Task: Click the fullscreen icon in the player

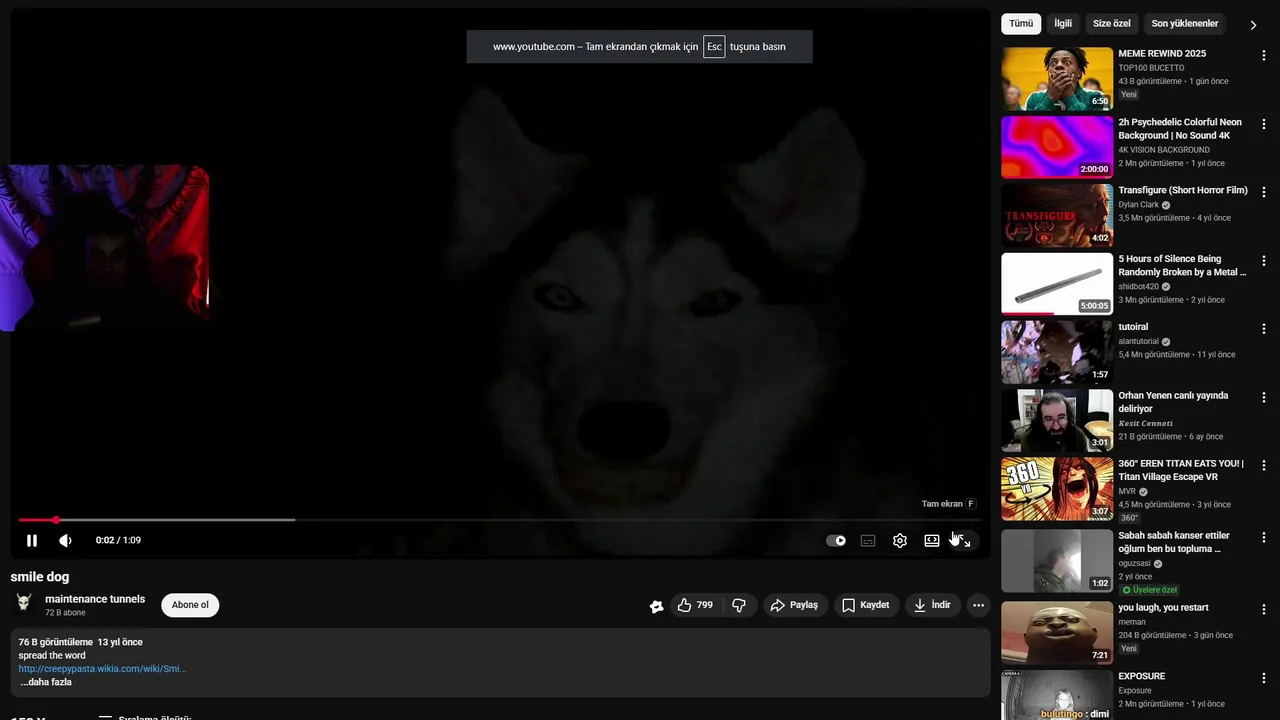Action: coord(964,541)
